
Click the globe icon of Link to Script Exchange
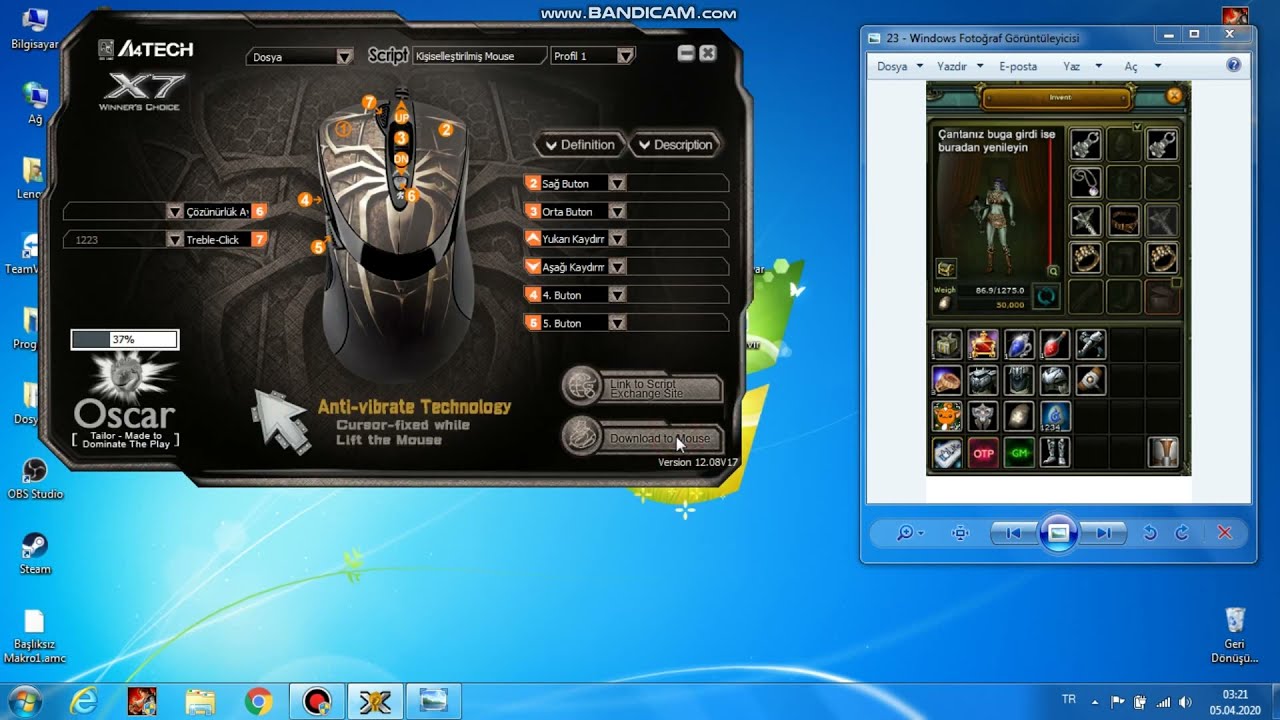click(581, 387)
